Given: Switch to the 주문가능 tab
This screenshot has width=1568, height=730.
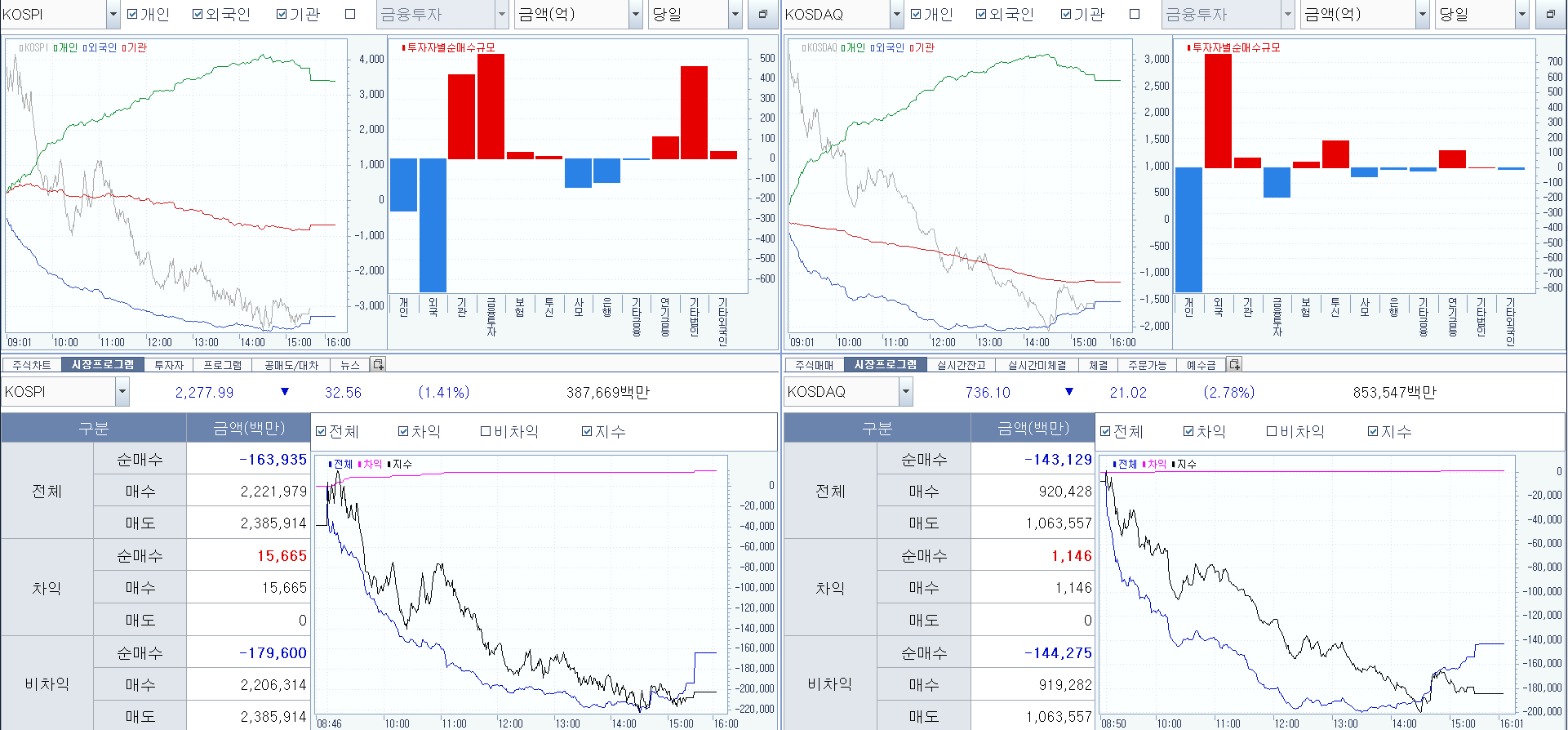Looking at the screenshot, I should click(1148, 365).
